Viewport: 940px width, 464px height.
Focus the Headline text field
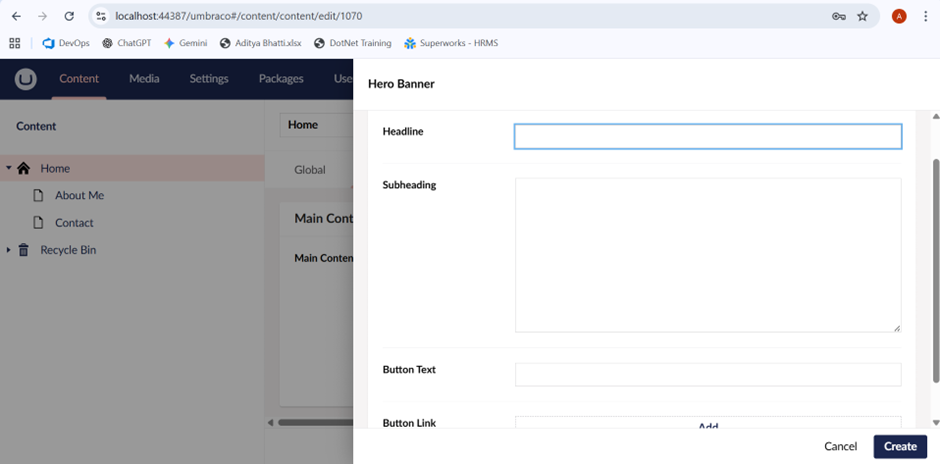(707, 137)
